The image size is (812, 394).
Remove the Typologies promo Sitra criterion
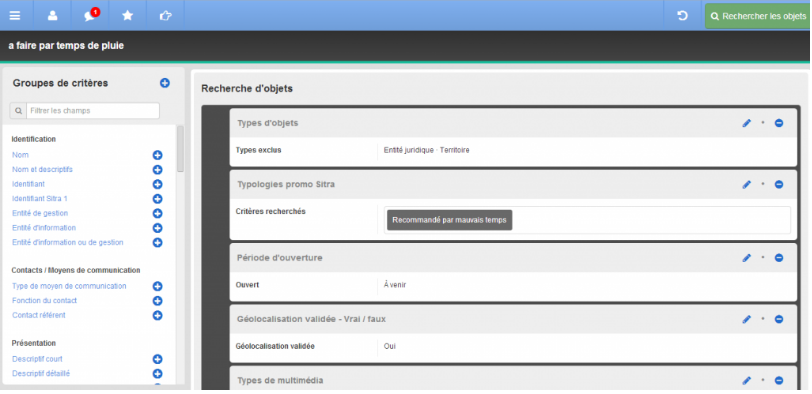pyautogui.click(x=779, y=184)
